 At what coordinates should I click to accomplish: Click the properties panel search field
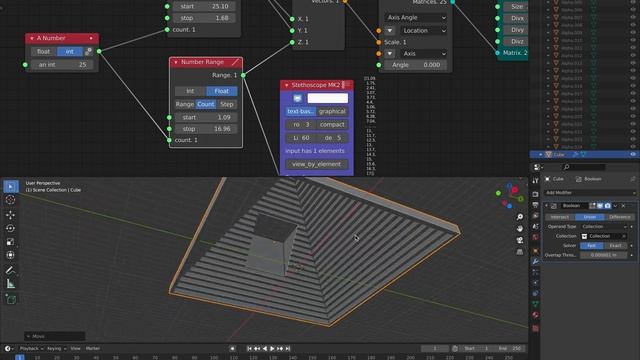583,167
